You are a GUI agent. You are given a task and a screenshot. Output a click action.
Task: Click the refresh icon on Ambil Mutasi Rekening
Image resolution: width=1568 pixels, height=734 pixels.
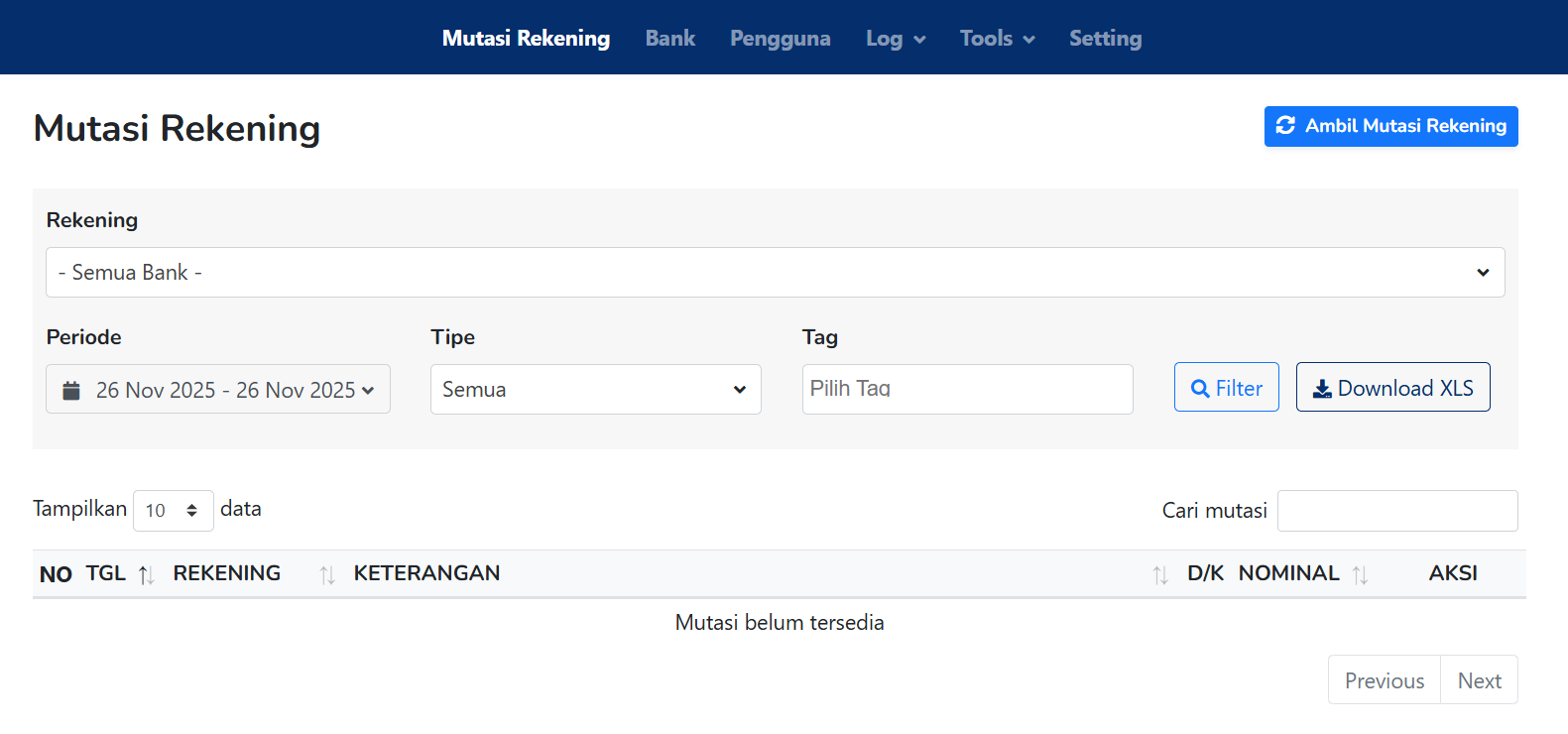click(1285, 126)
